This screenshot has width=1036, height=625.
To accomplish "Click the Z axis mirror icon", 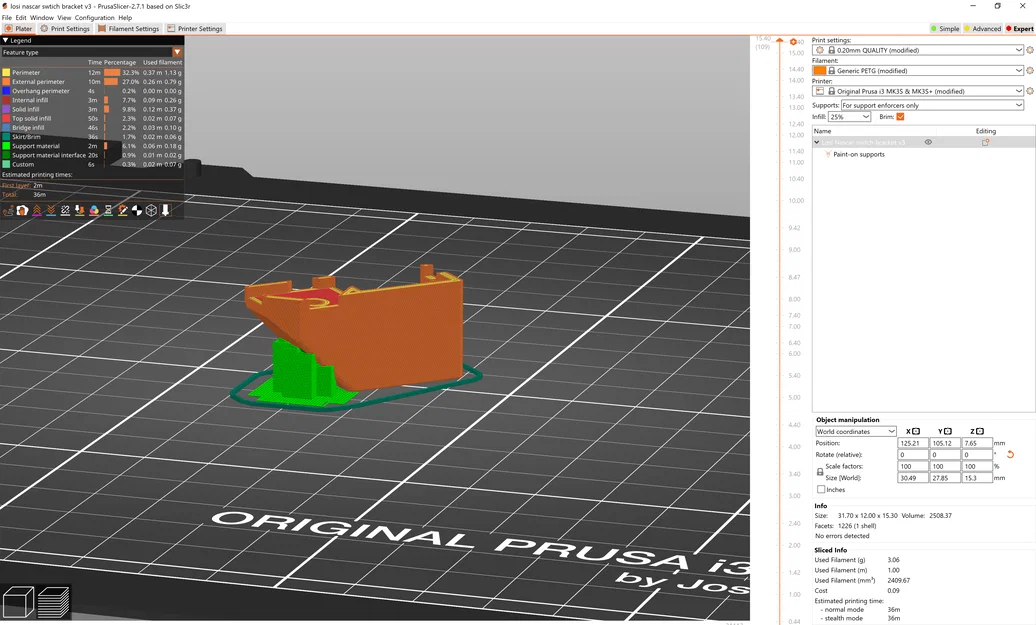I will tap(980, 431).
